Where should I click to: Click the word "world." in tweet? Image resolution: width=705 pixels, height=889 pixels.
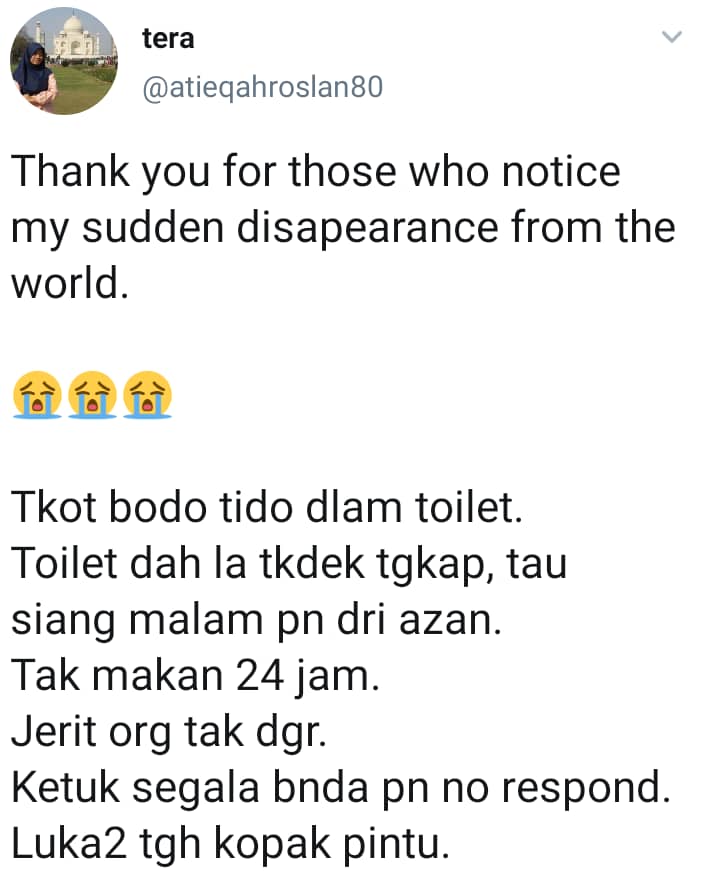[x=70, y=283]
